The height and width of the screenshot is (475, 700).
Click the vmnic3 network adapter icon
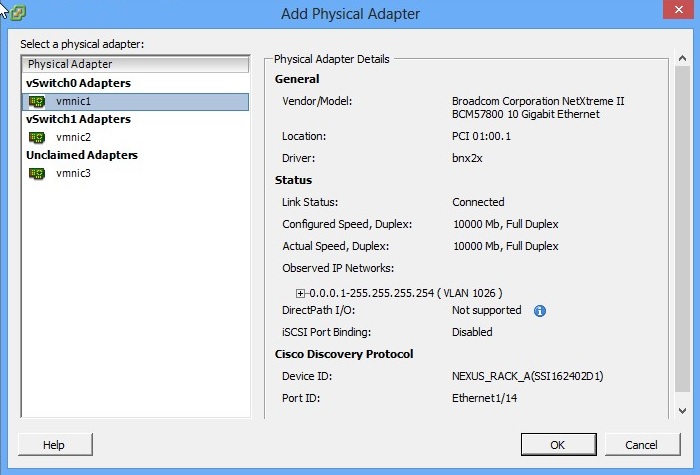click(x=37, y=173)
